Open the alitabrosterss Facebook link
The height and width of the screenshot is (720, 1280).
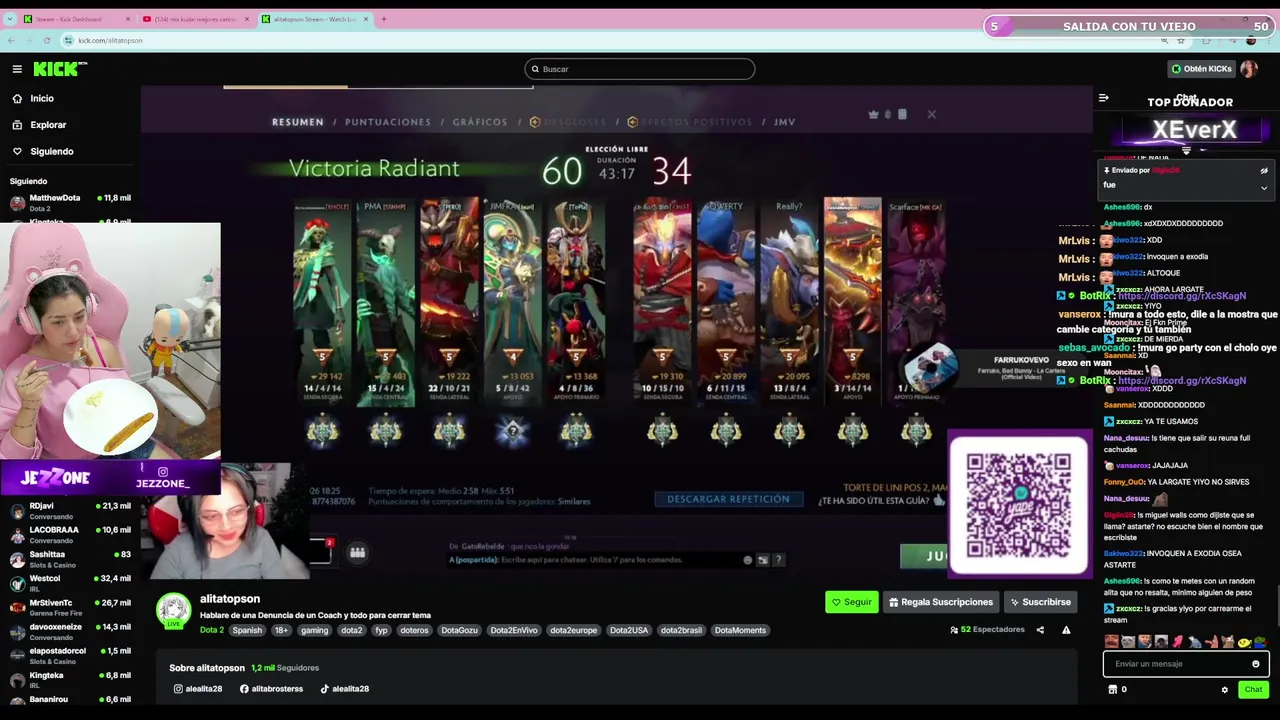point(271,689)
